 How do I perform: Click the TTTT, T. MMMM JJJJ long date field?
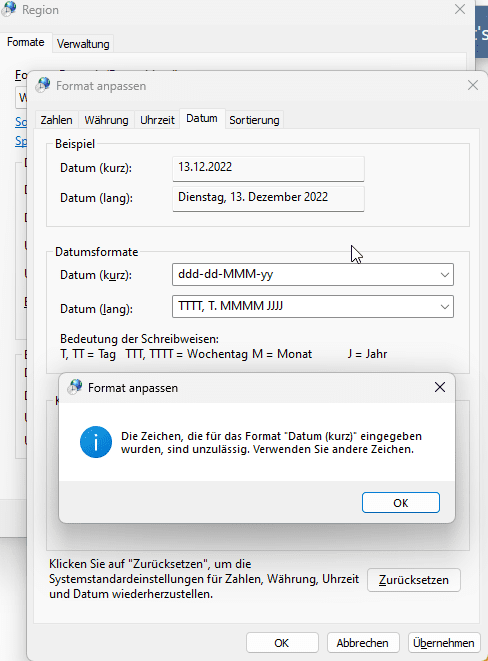tap(313, 306)
